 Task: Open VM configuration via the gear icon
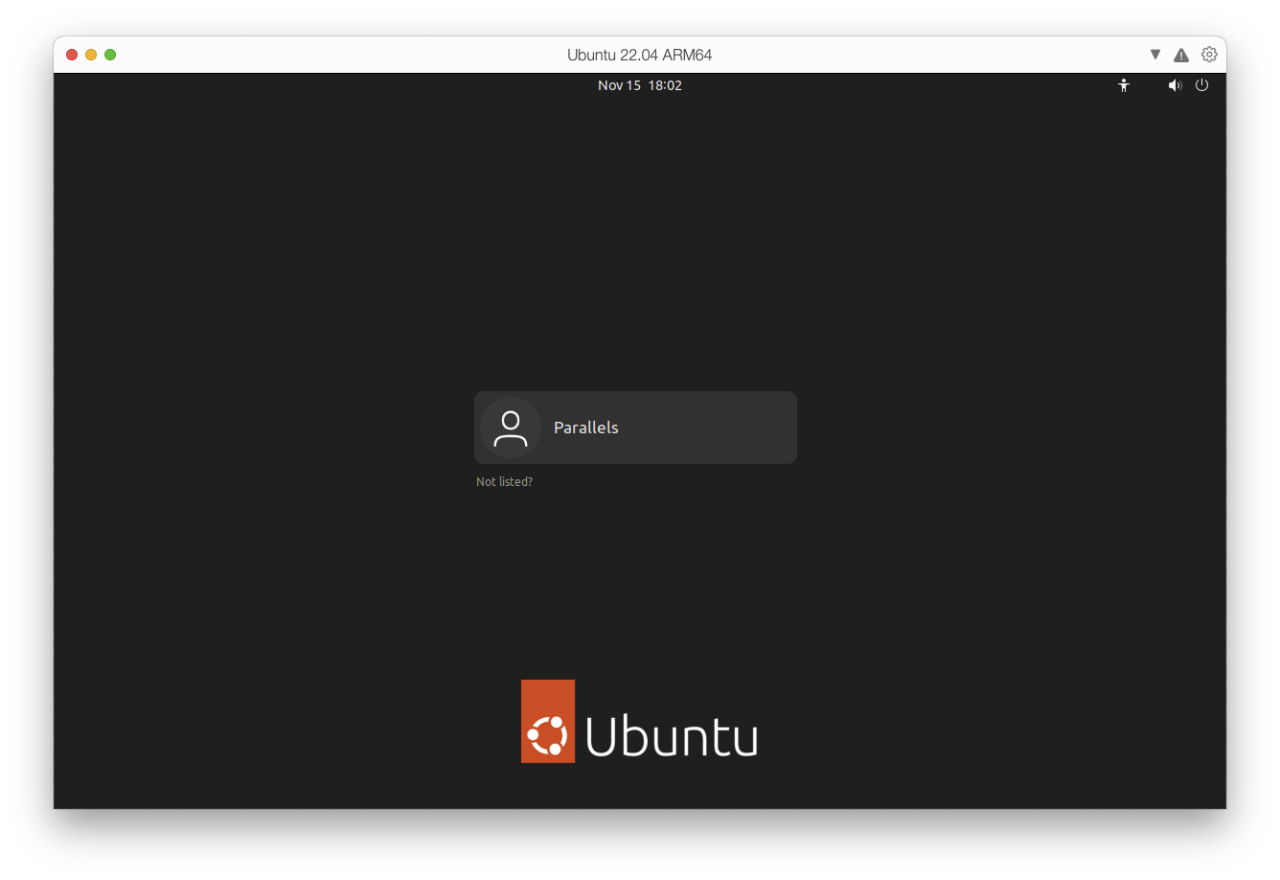(1209, 54)
